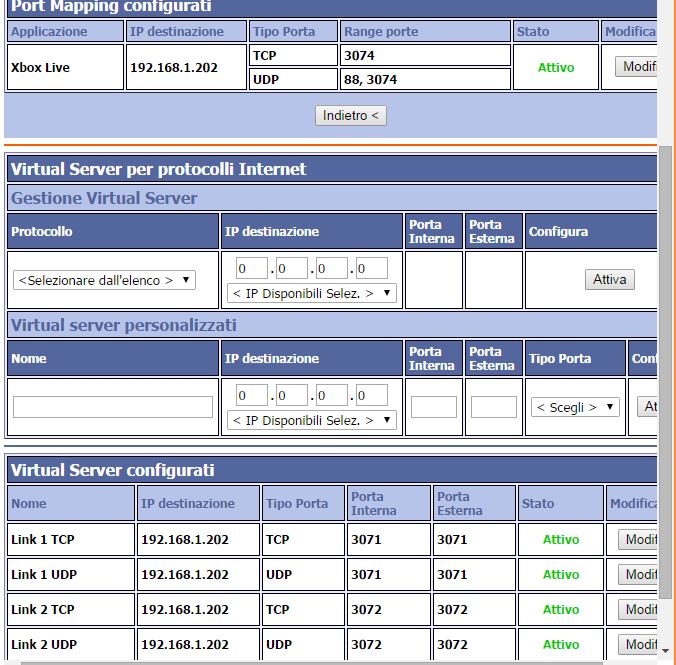
Task: Focus first IP octet in Virtual server personalizzati
Action: (x=252, y=395)
